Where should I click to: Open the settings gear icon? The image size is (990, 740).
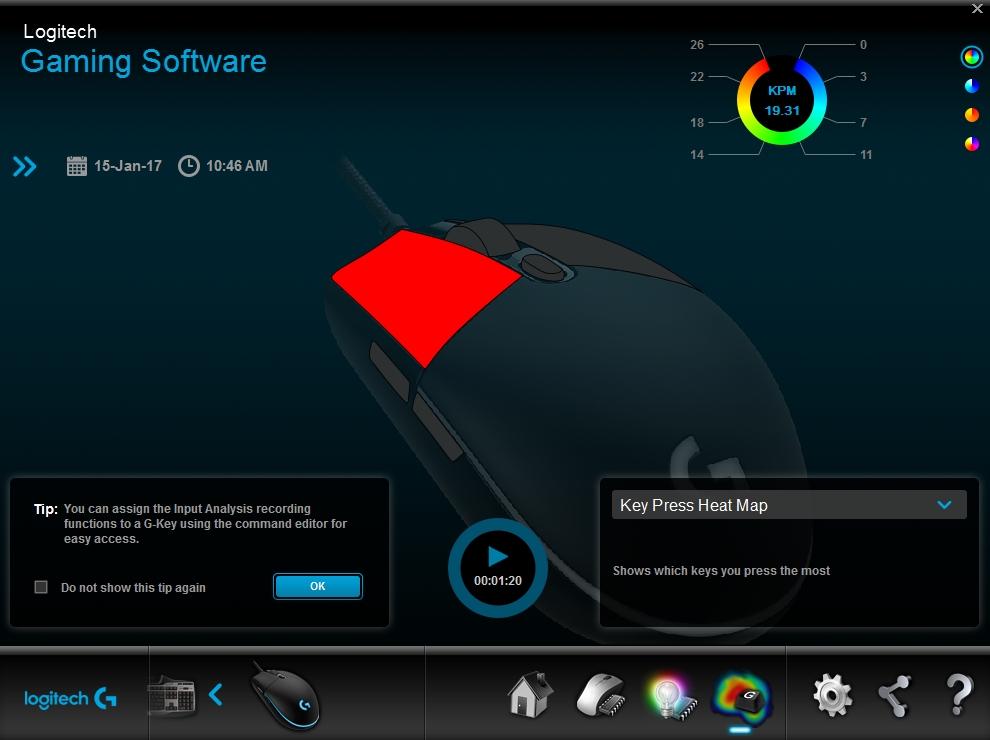(x=832, y=695)
